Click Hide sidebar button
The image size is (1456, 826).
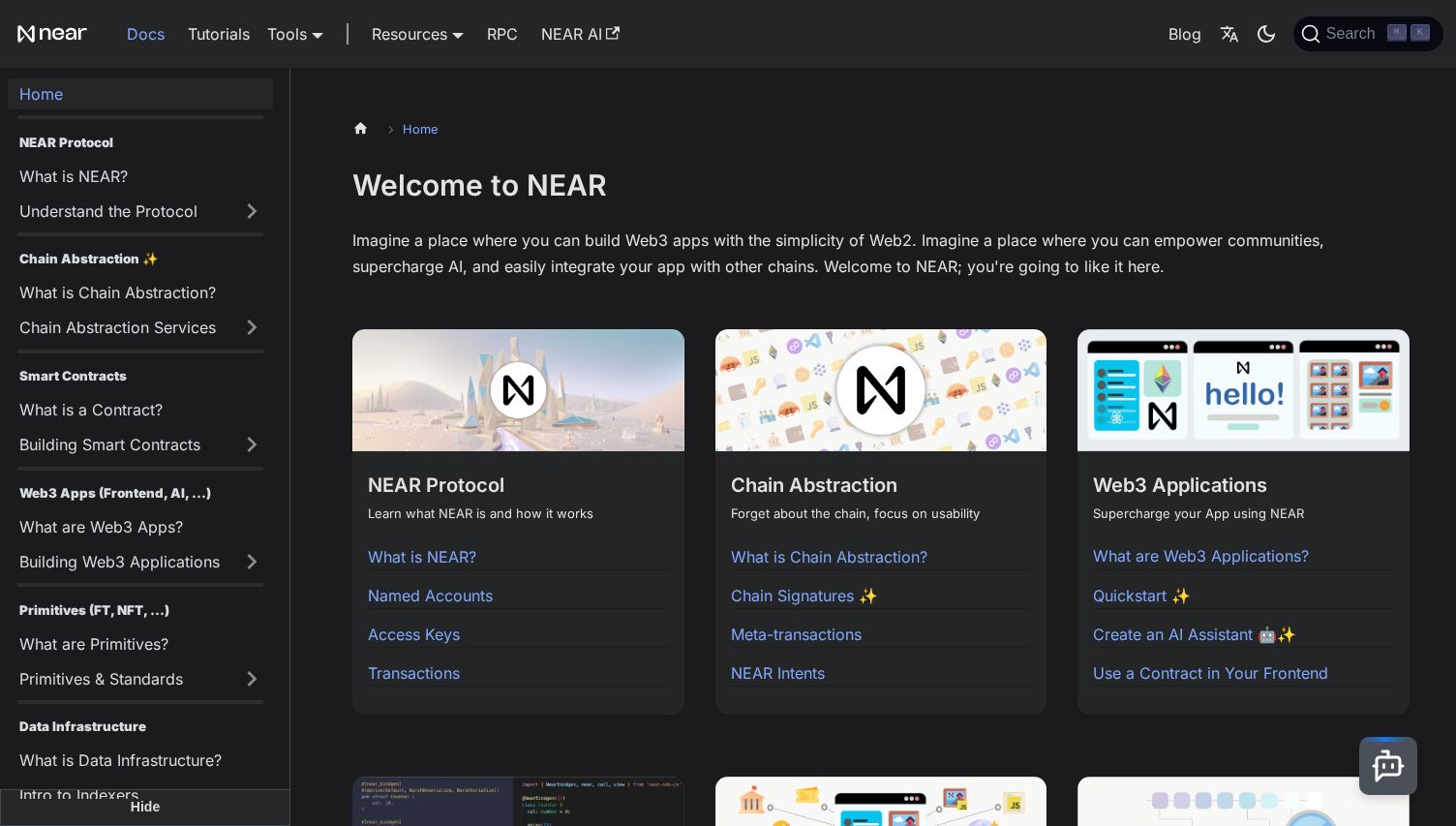[x=145, y=807]
